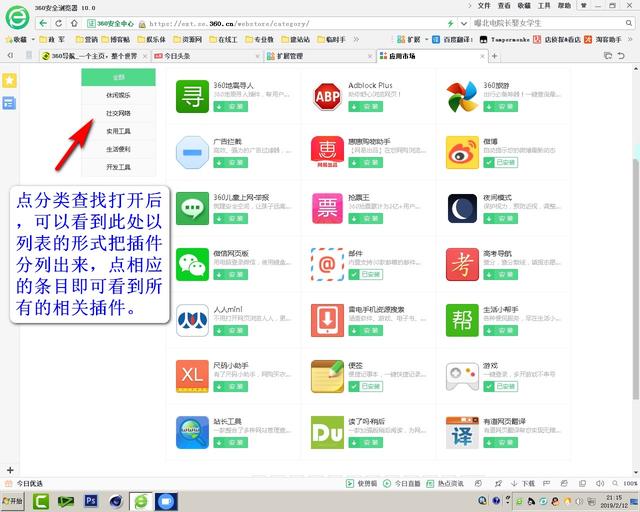The image size is (640, 512).
Task: Open the 高考导航 red icon
Action: (x=462, y=264)
